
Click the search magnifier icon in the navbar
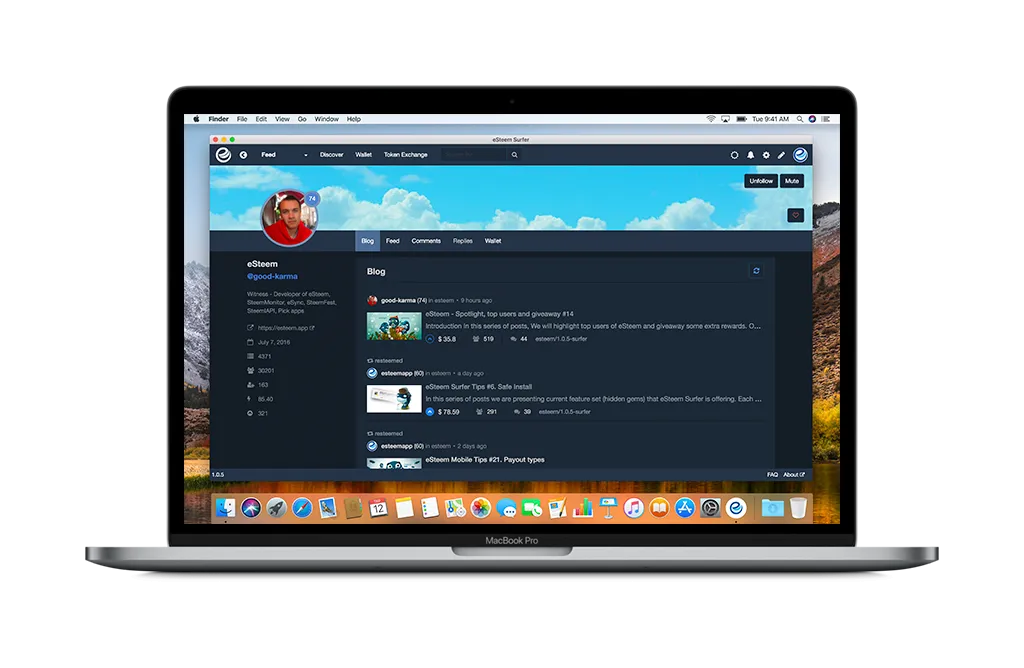click(x=515, y=155)
